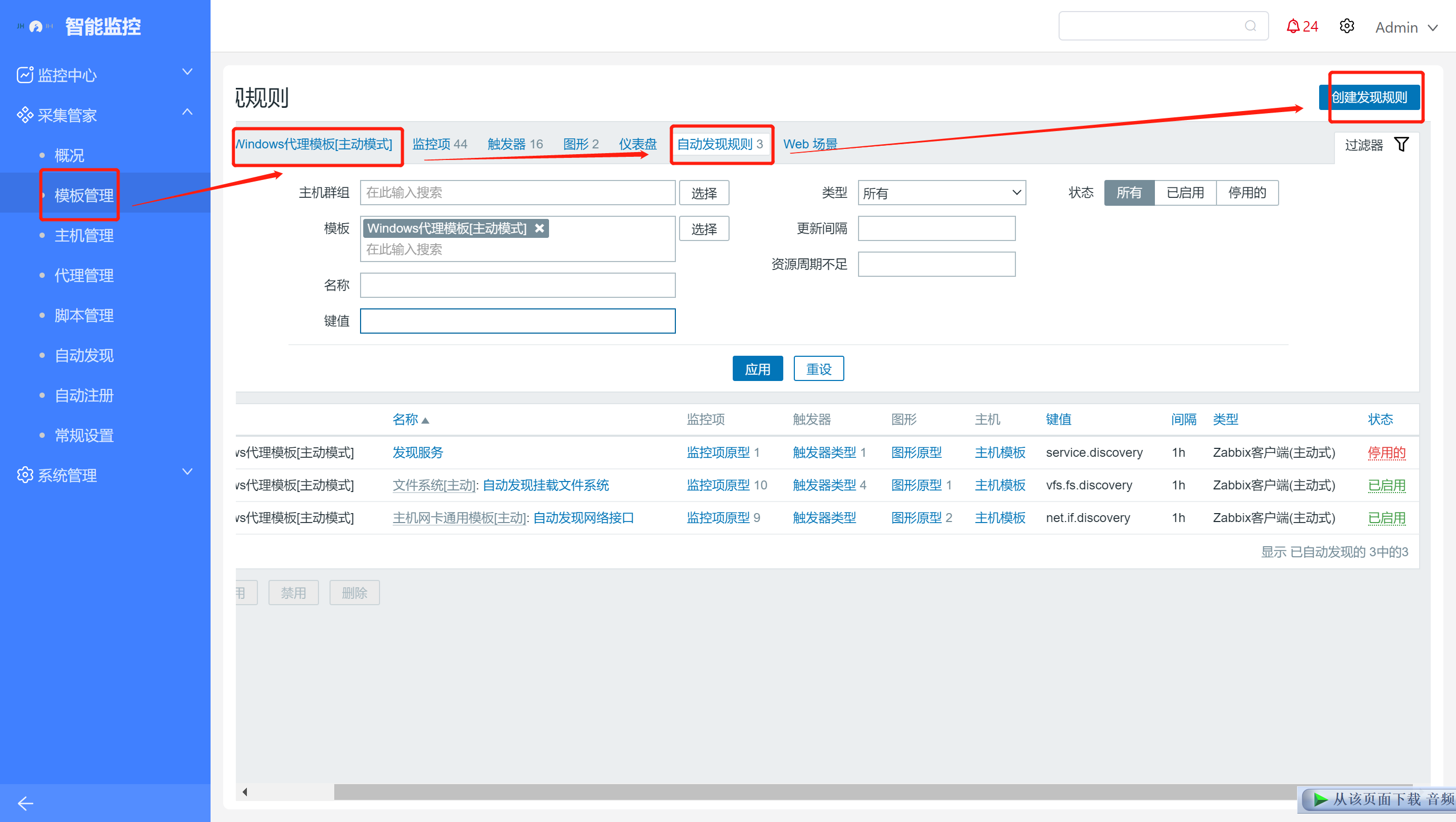Click the 禁用 bulk button
Screen dimensions: 1456x822
(293, 593)
